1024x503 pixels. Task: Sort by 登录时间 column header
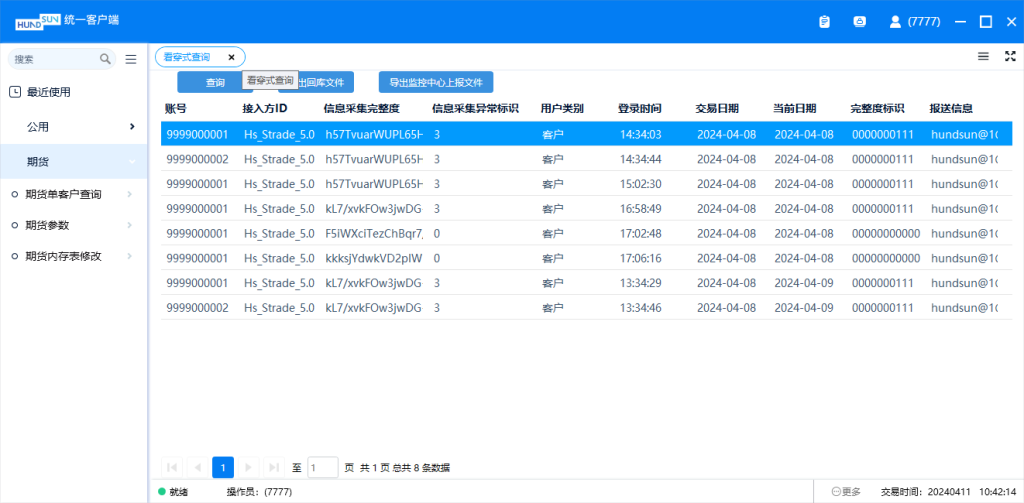click(639, 108)
